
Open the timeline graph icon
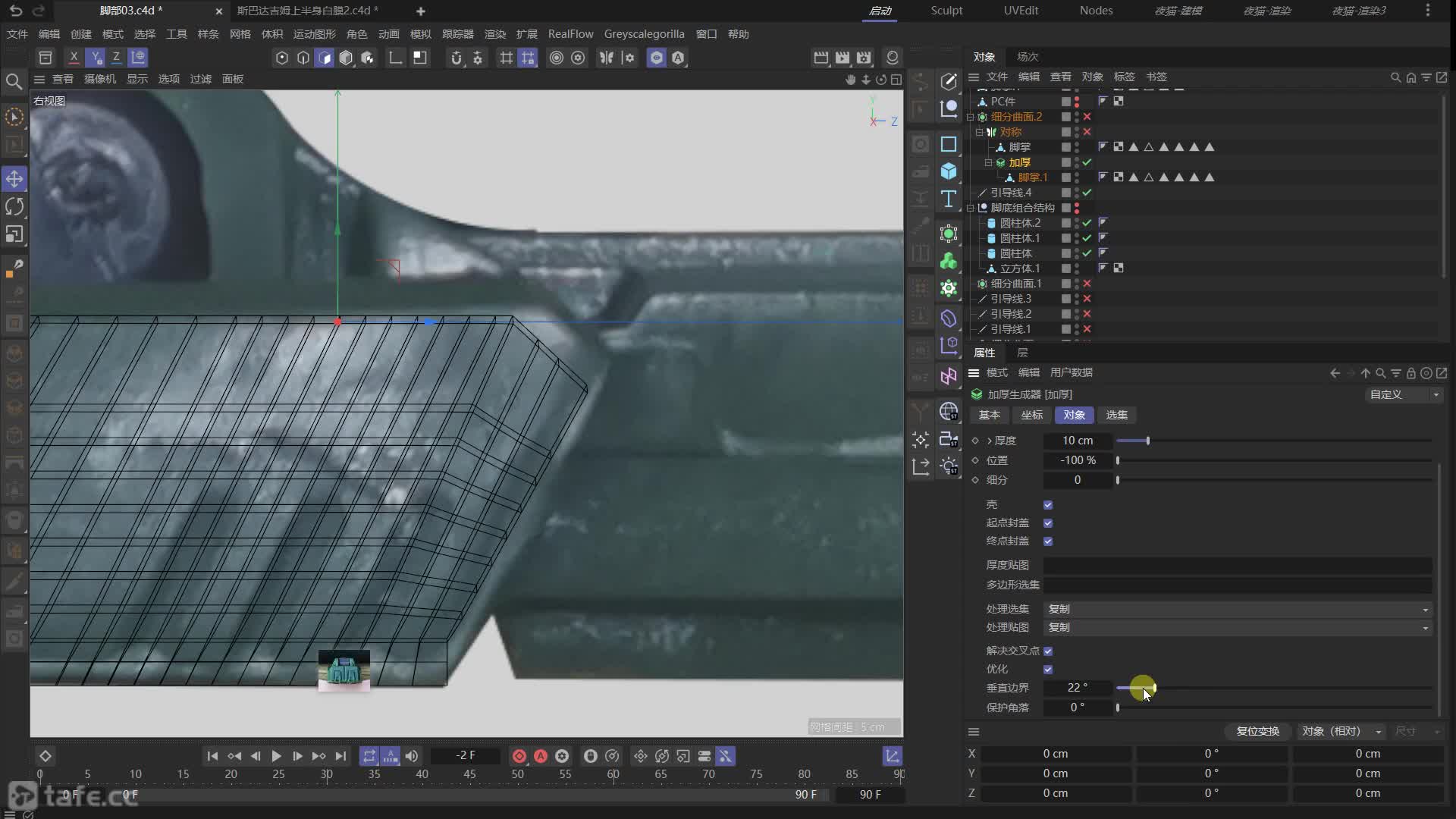893,756
